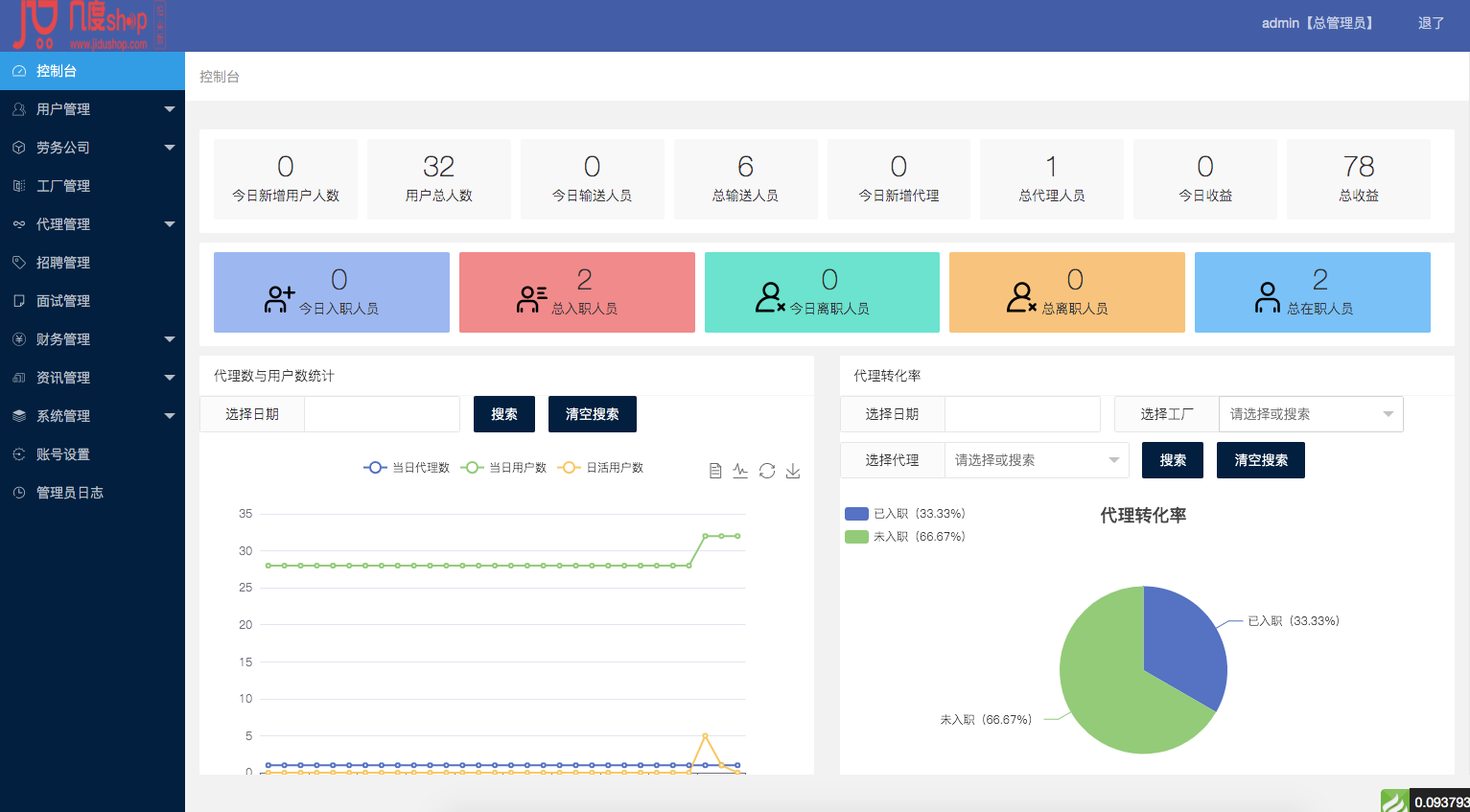Toggle the 当日用户数 legend series

click(502, 468)
